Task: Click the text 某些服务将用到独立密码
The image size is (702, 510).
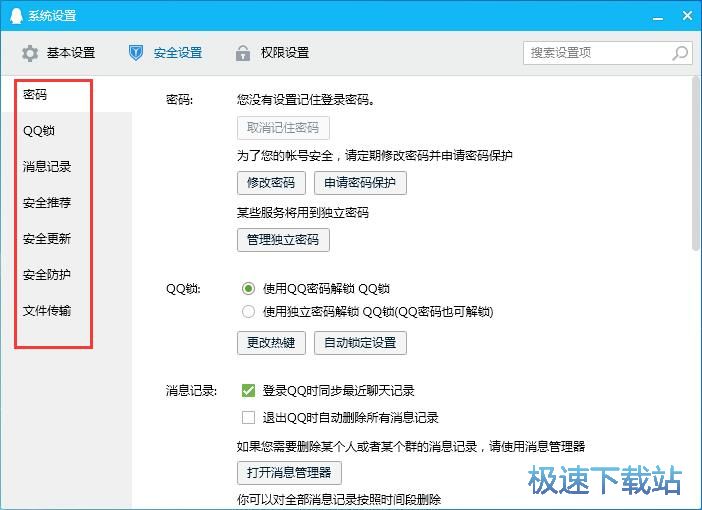Action: coord(303,212)
